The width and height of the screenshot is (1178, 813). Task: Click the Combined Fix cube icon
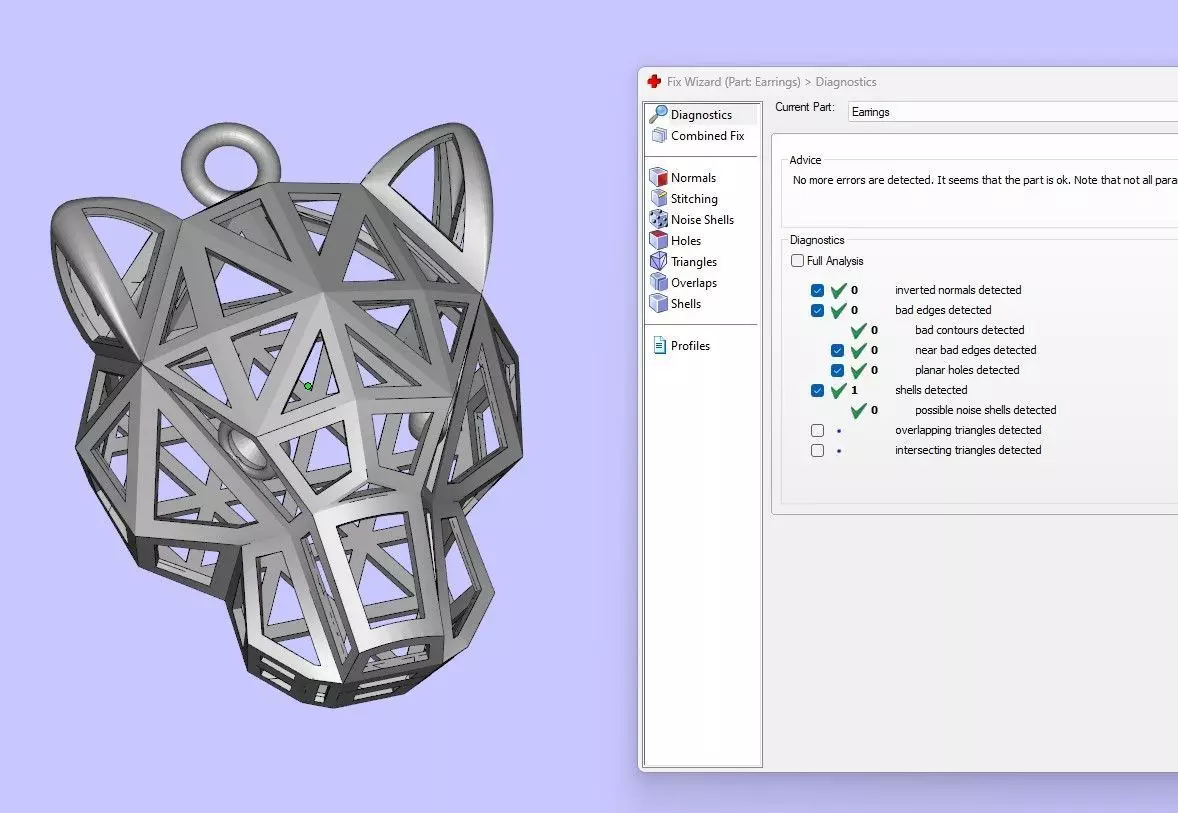click(660, 135)
